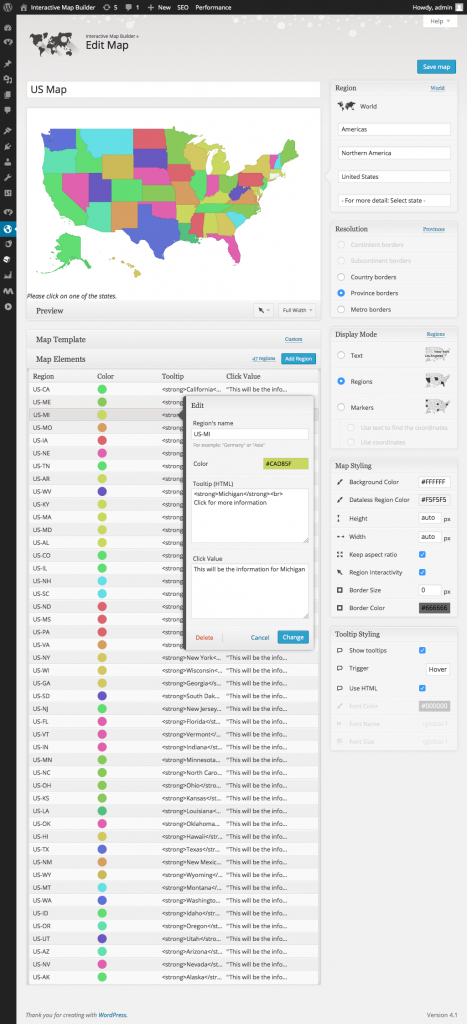Open the WordPress logo menu
Image resolution: width=467 pixels, height=1024 pixels.
(8, 7)
